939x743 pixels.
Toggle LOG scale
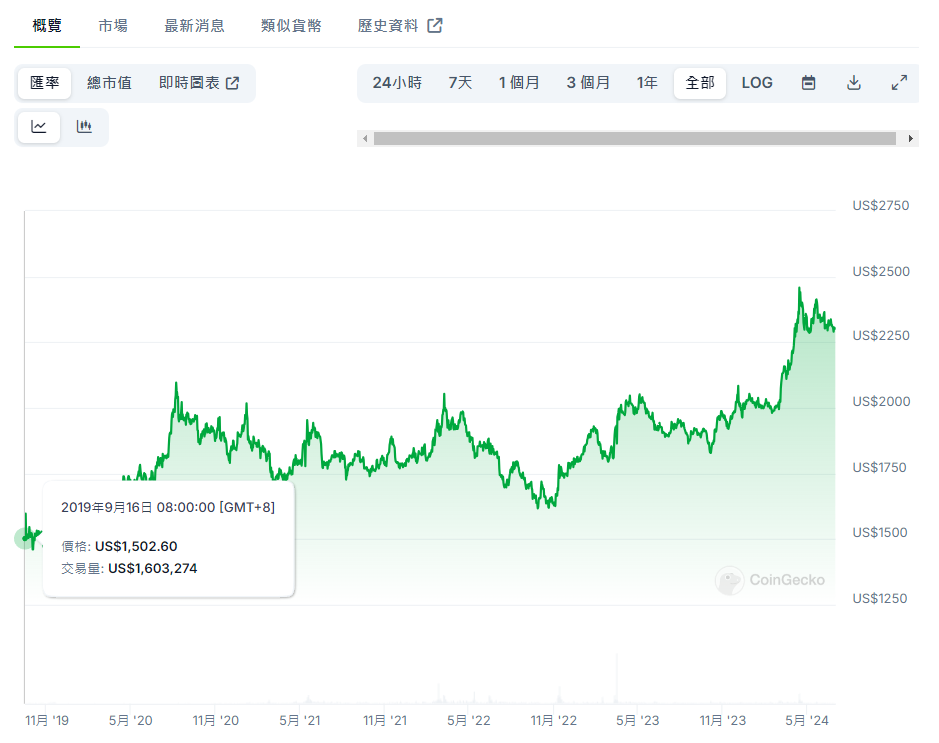pos(757,83)
